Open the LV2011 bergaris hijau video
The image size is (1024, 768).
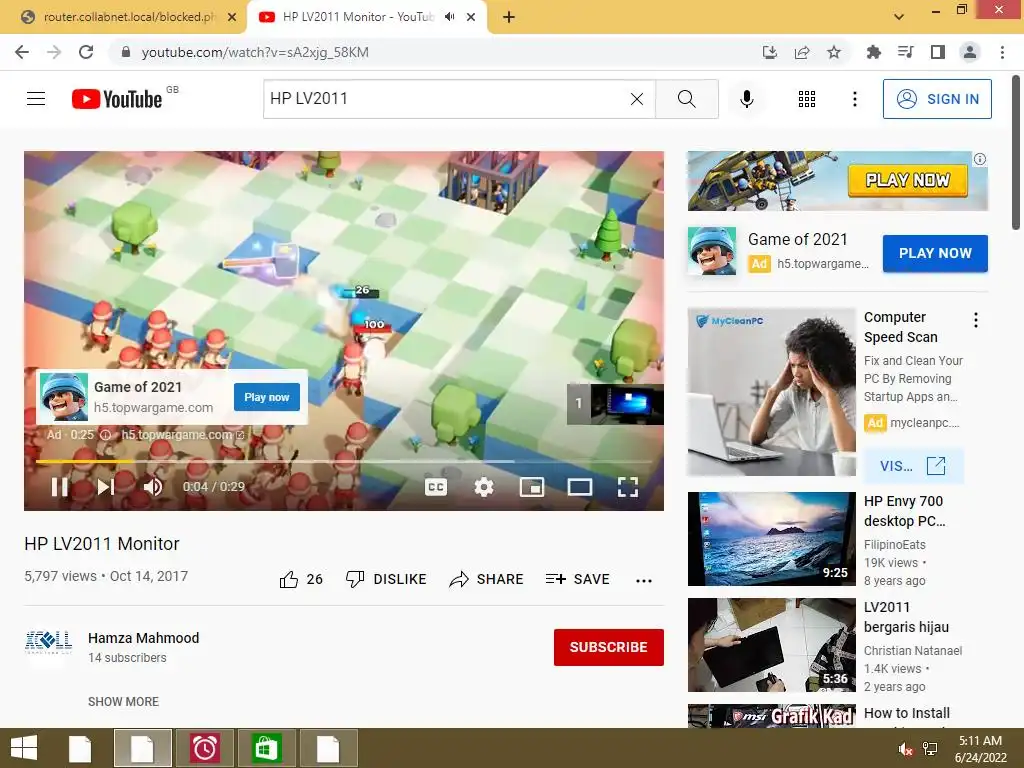(x=771, y=645)
